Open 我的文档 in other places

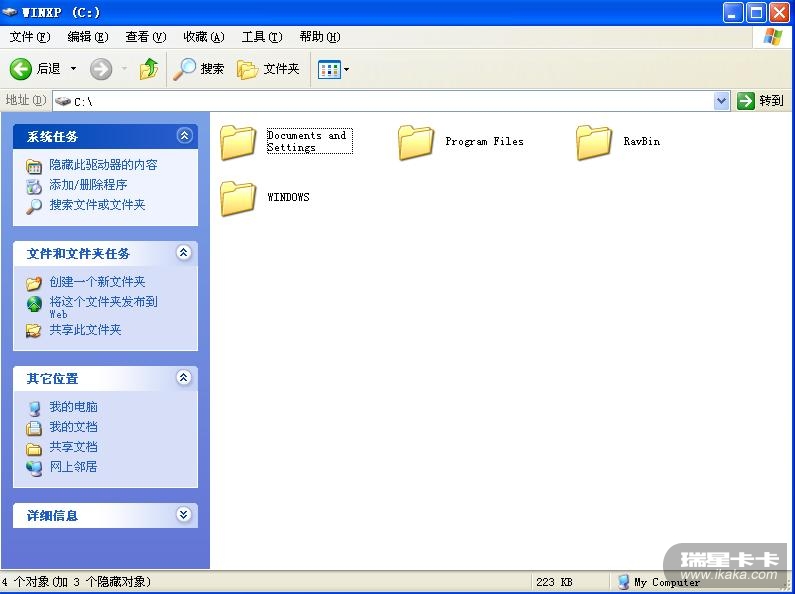click(x=73, y=427)
